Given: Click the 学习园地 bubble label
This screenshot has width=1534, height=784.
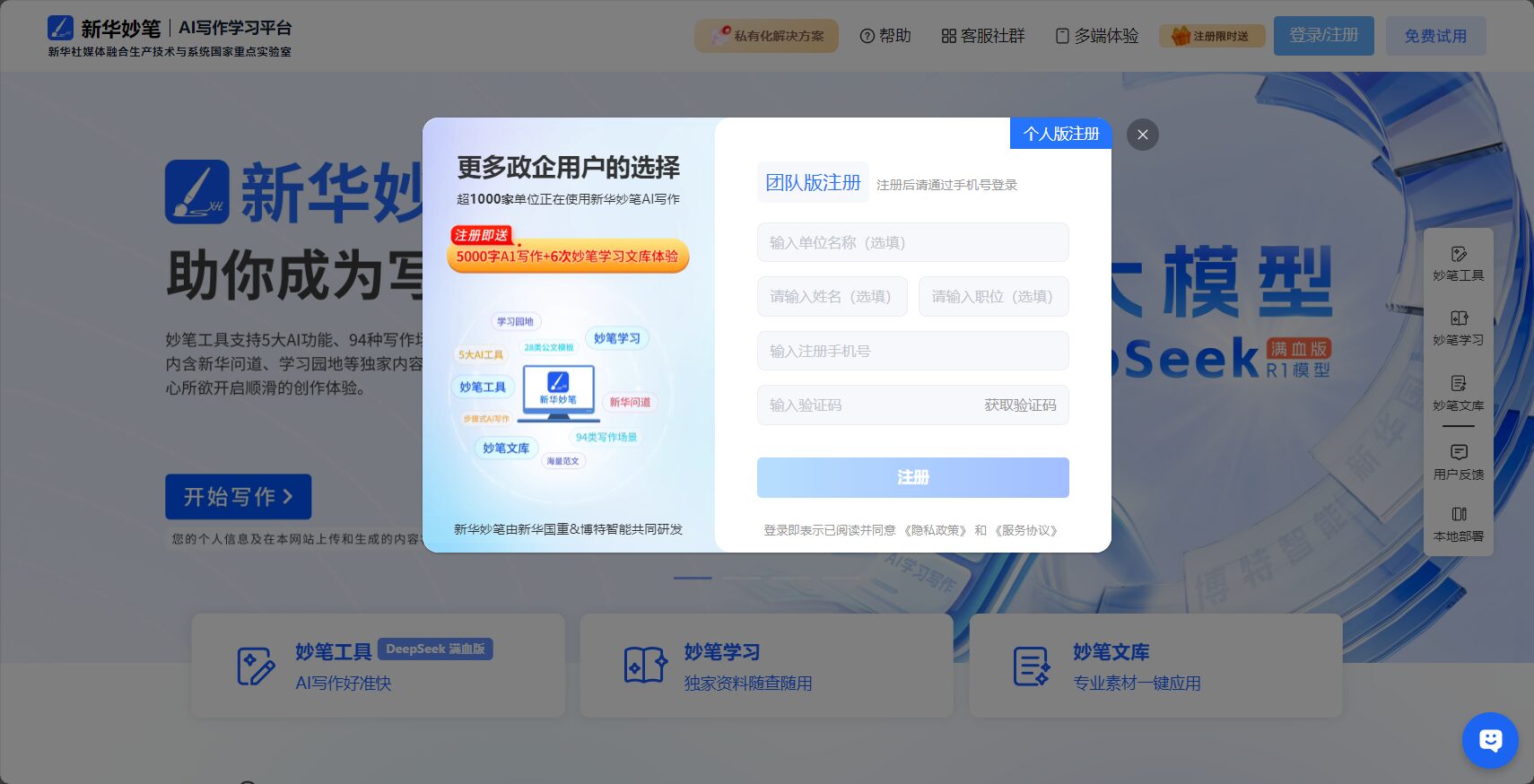Looking at the screenshot, I should pyautogui.click(x=515, y=321).
